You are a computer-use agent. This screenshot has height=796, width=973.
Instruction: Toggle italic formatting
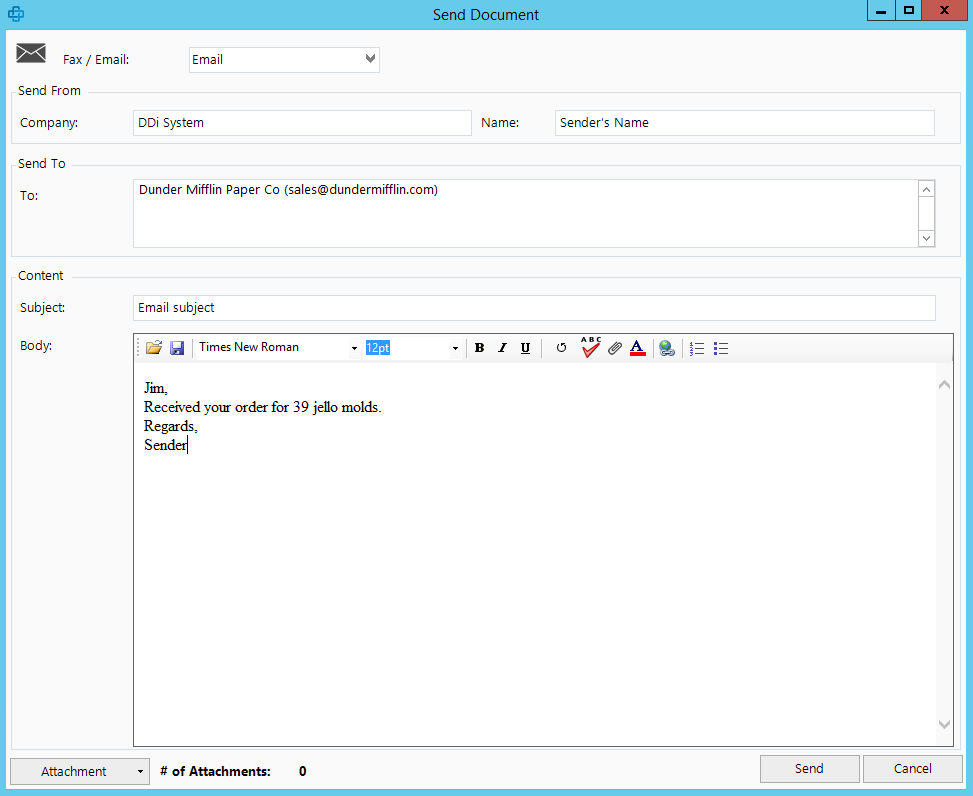click(x=502, y=347)
